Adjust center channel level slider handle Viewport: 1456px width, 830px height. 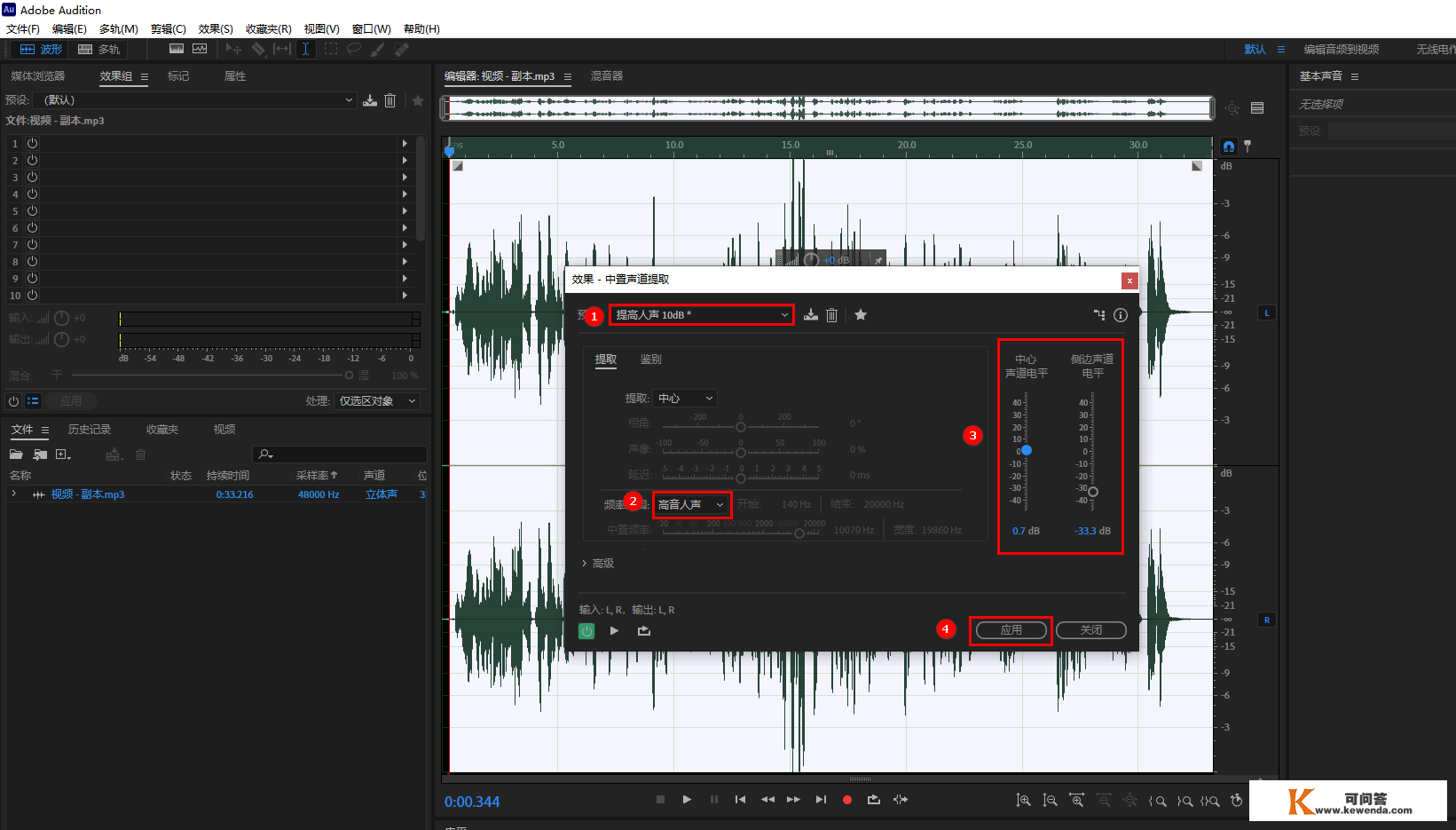(1027, 451)
